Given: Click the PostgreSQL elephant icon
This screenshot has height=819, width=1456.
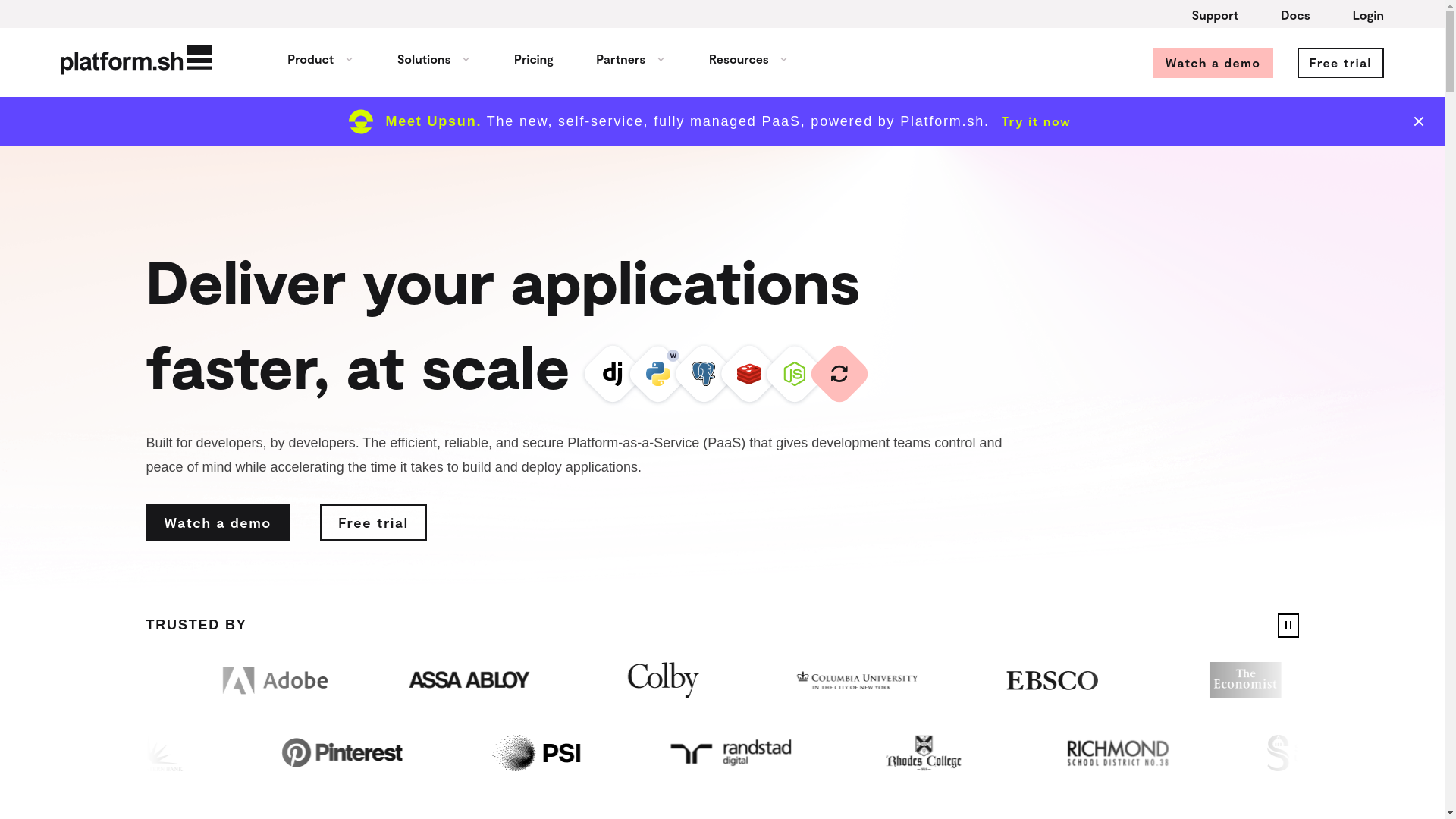Looking at the screenshot, I should (704, 374).
